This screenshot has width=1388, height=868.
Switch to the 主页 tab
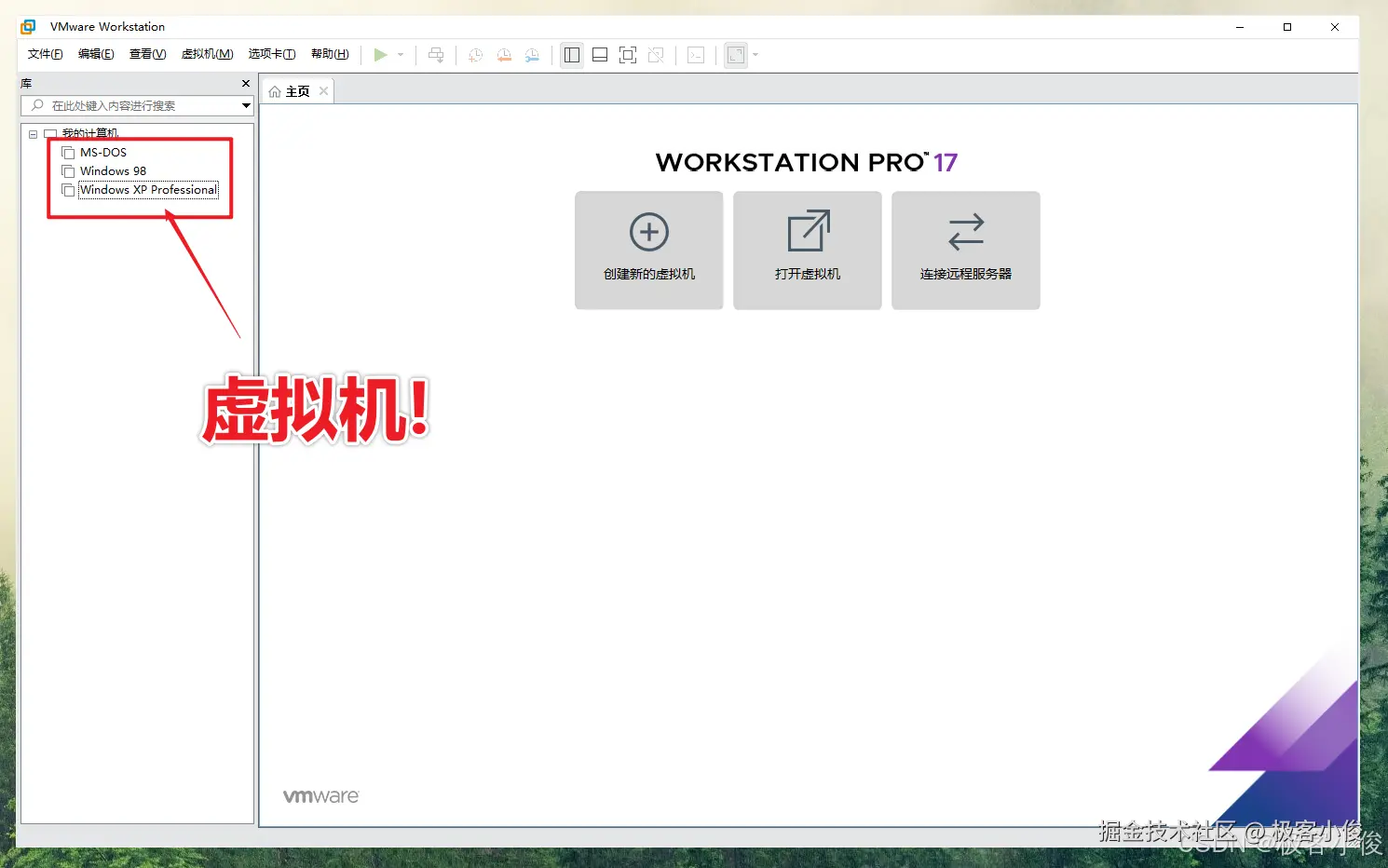297,91
